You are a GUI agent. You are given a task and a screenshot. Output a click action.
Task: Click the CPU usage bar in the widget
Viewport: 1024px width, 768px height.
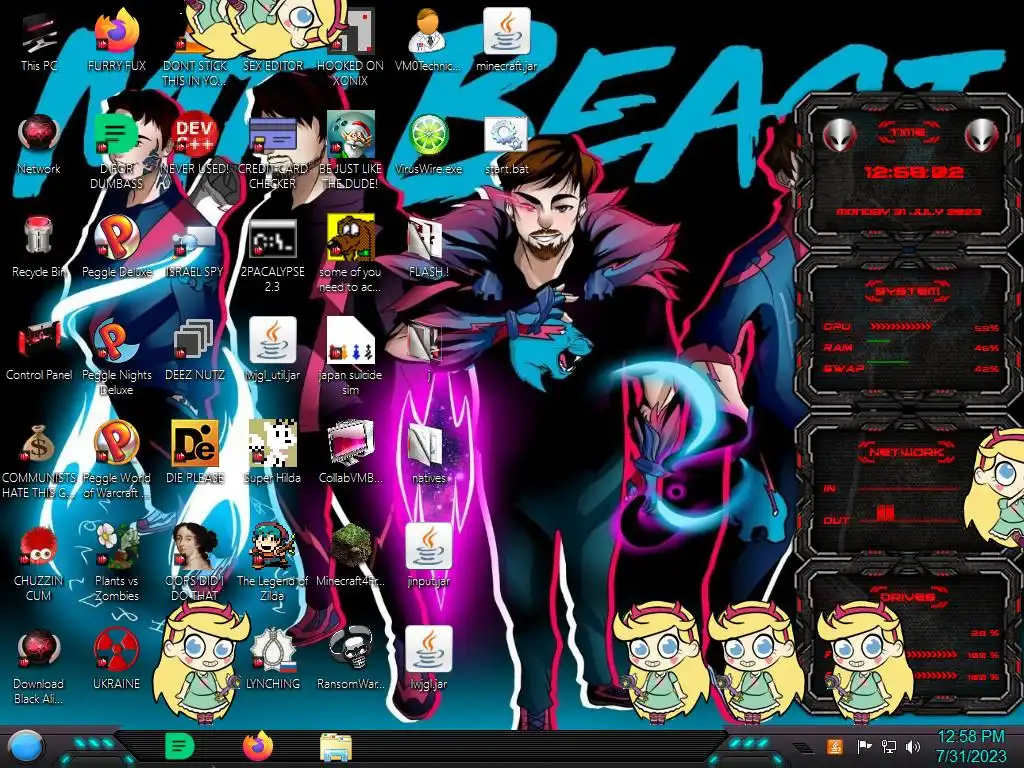(900, 326)
